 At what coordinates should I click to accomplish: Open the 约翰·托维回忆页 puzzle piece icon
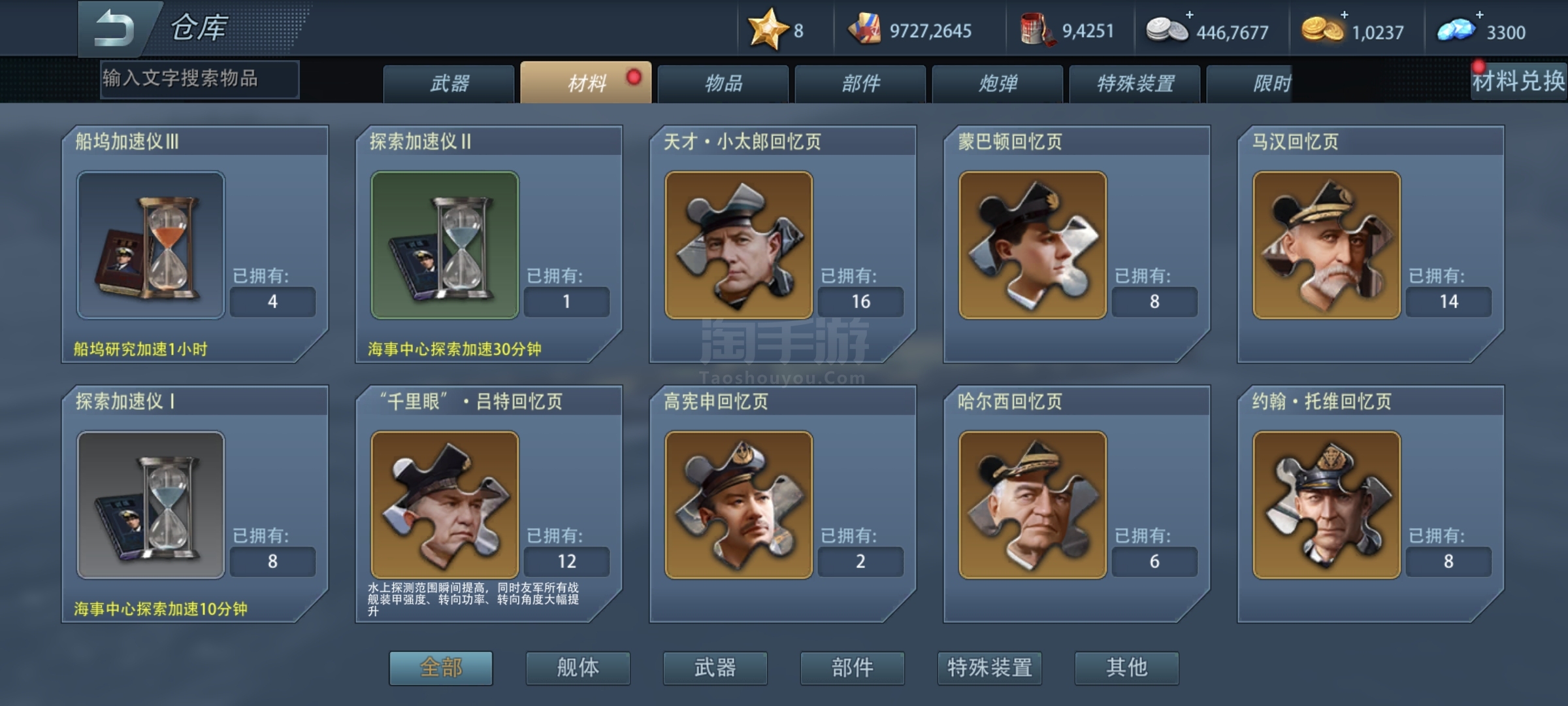pyautogui.click(x=1327, y=505)
